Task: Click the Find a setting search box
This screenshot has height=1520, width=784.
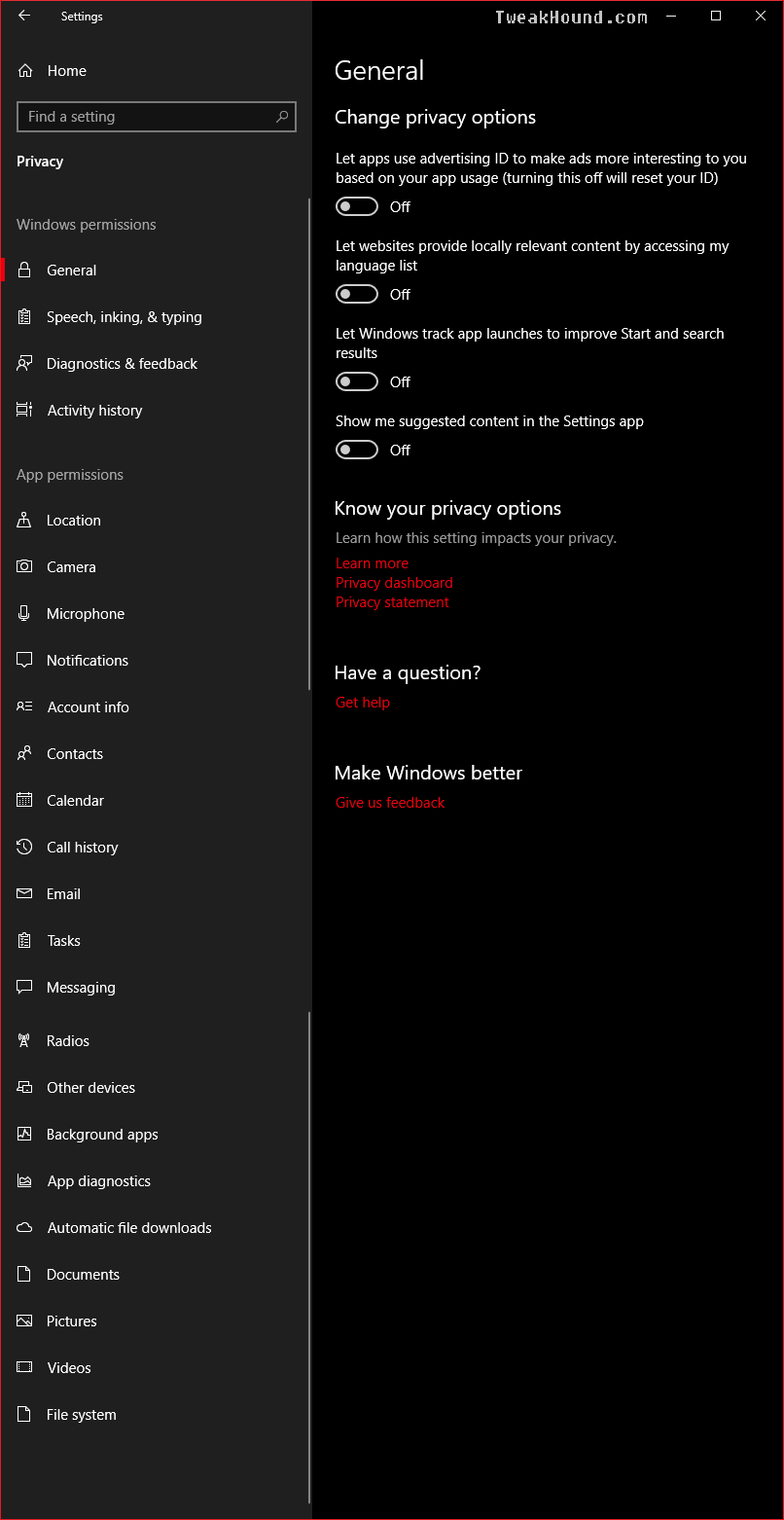Action: click(x=157, y=117)
